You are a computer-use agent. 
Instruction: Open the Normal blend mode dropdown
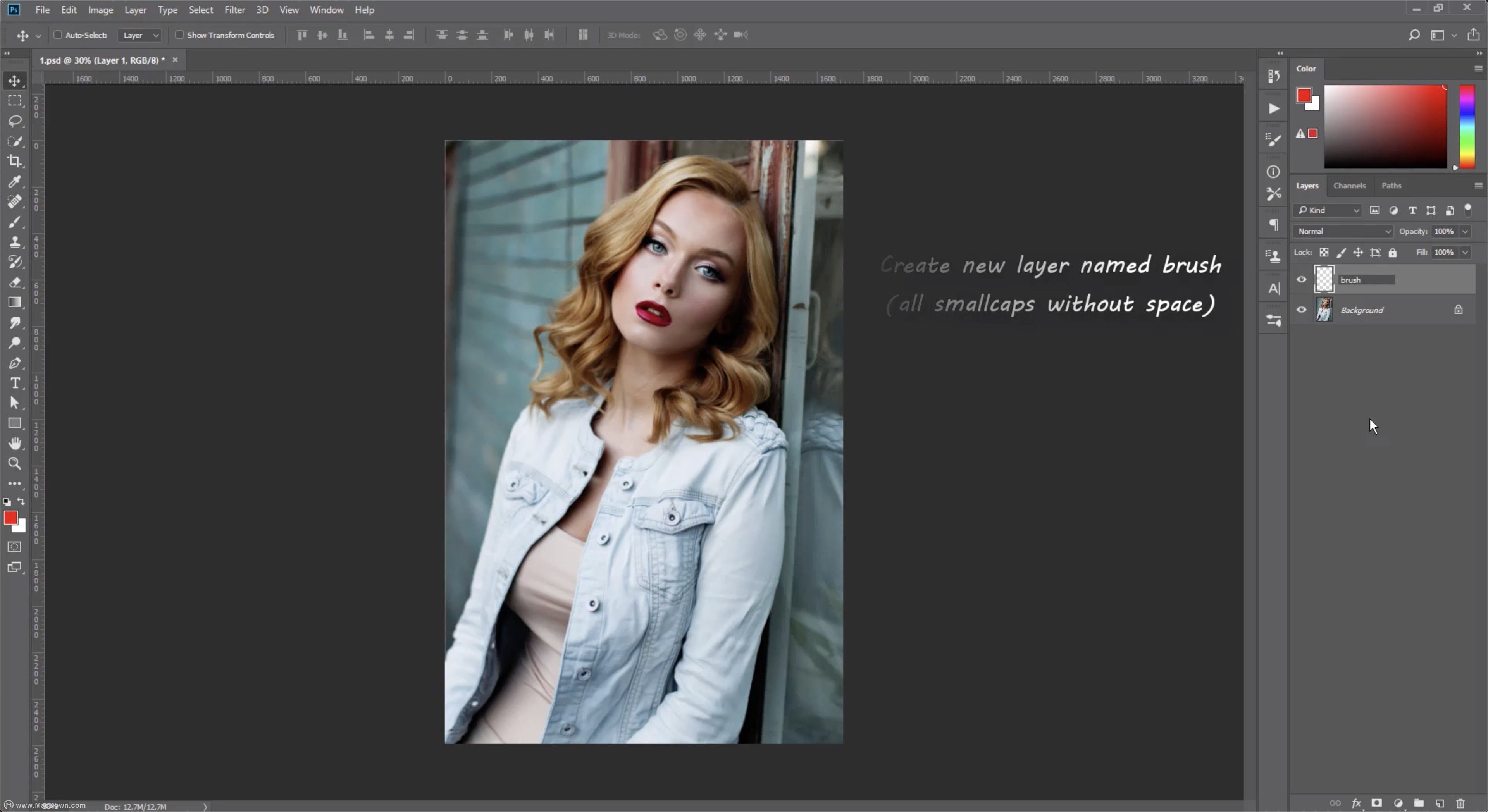pos(1343,231)
